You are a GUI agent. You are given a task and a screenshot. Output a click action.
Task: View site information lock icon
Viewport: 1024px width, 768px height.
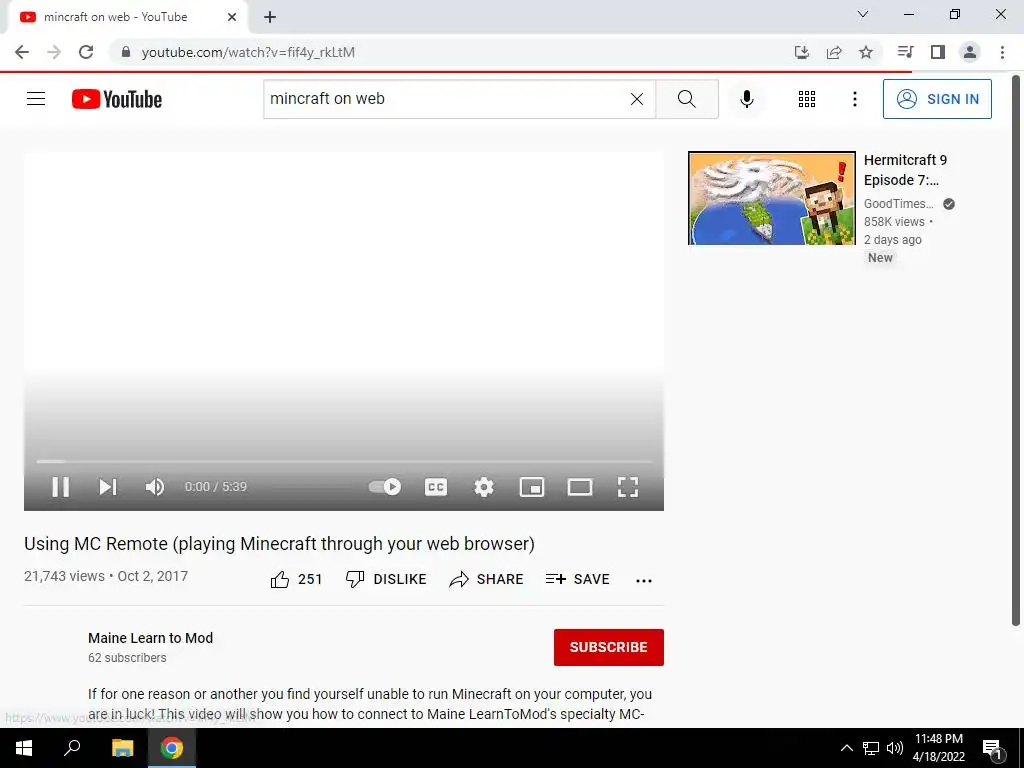[x=126, y=52]
